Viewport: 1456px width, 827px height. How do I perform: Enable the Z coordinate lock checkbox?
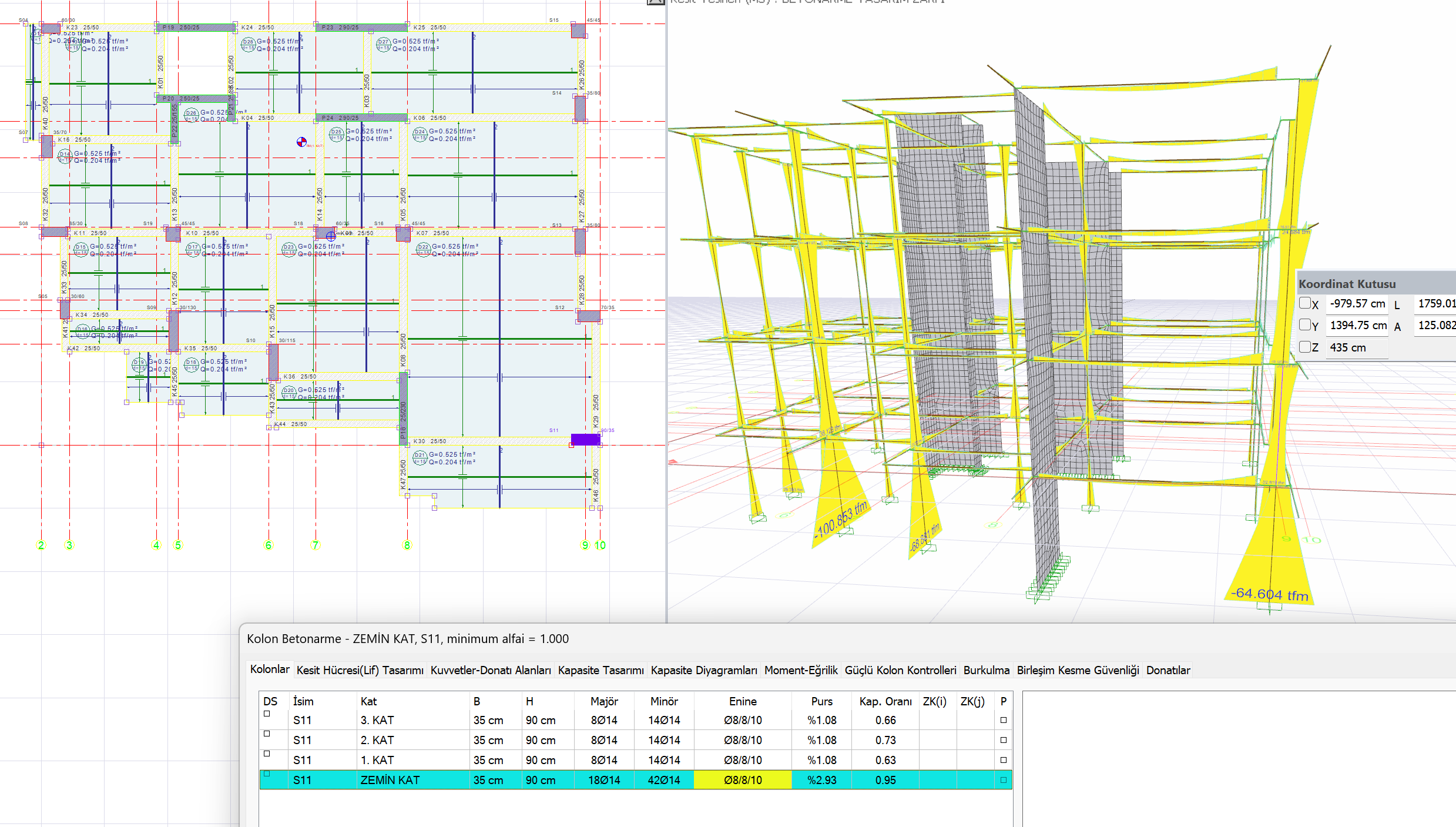[1304, 347]
